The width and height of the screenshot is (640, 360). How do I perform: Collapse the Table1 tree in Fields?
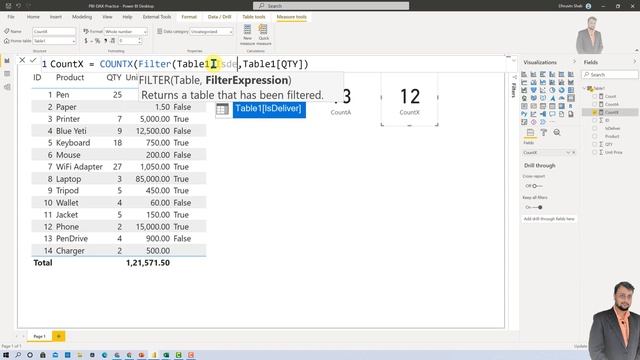pyautogui.click(x=584, y=88)
